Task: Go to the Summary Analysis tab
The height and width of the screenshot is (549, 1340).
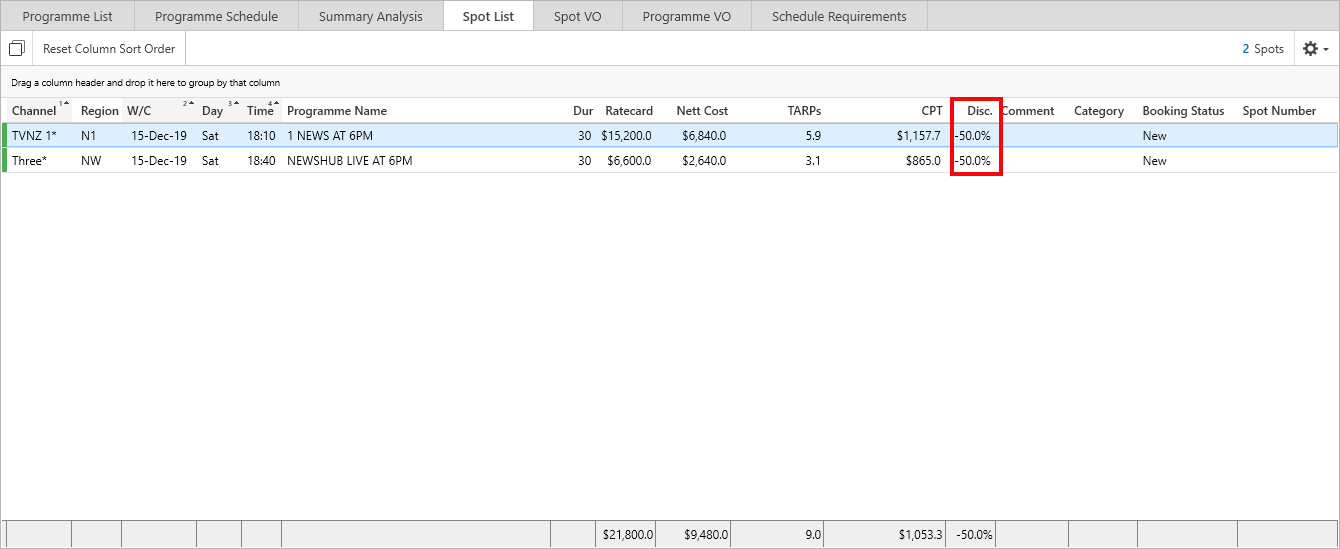Action: (x=370, y=16)
